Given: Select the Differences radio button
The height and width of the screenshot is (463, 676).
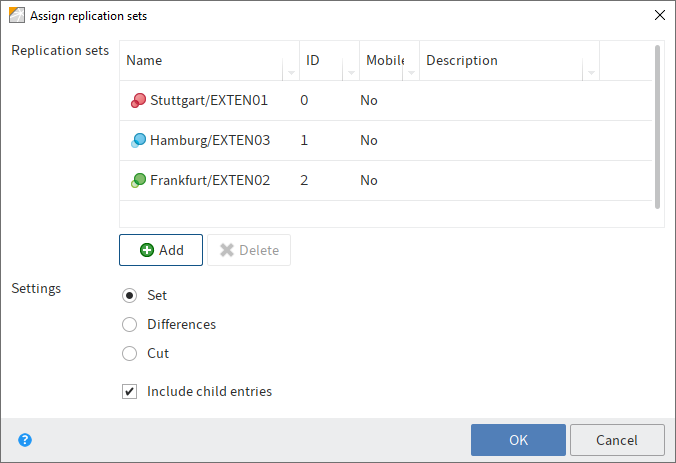Looking at the screenshot, I should 129,324.
